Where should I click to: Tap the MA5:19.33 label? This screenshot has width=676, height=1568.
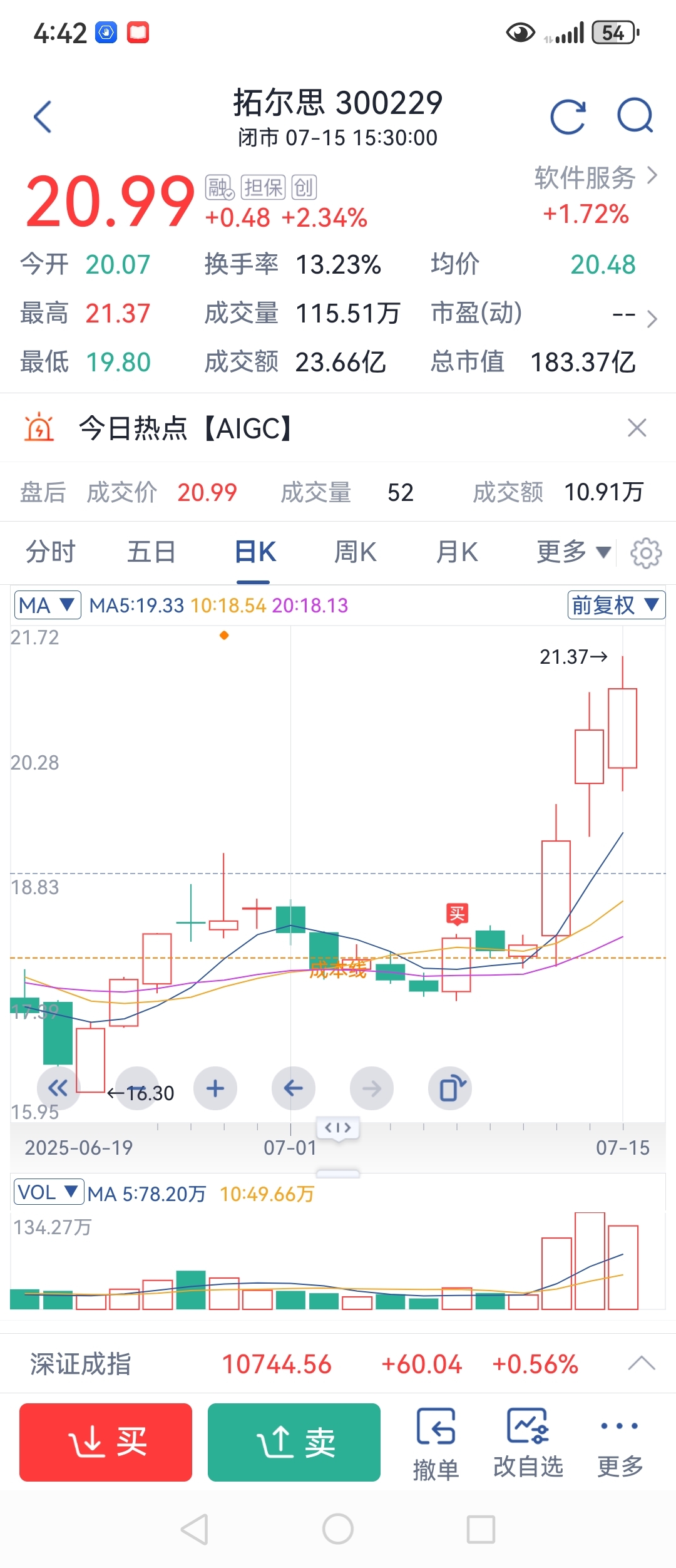(x=136, y=605)
